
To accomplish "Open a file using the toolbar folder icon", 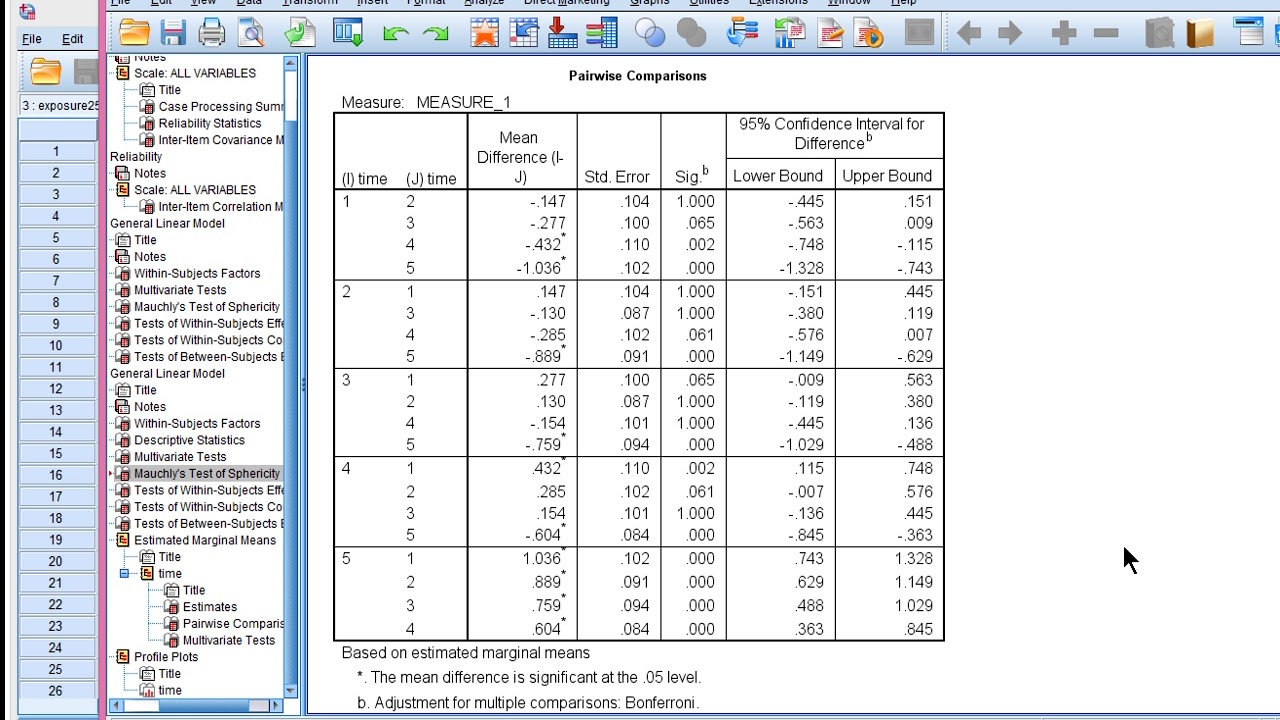I will click(134, 33).
